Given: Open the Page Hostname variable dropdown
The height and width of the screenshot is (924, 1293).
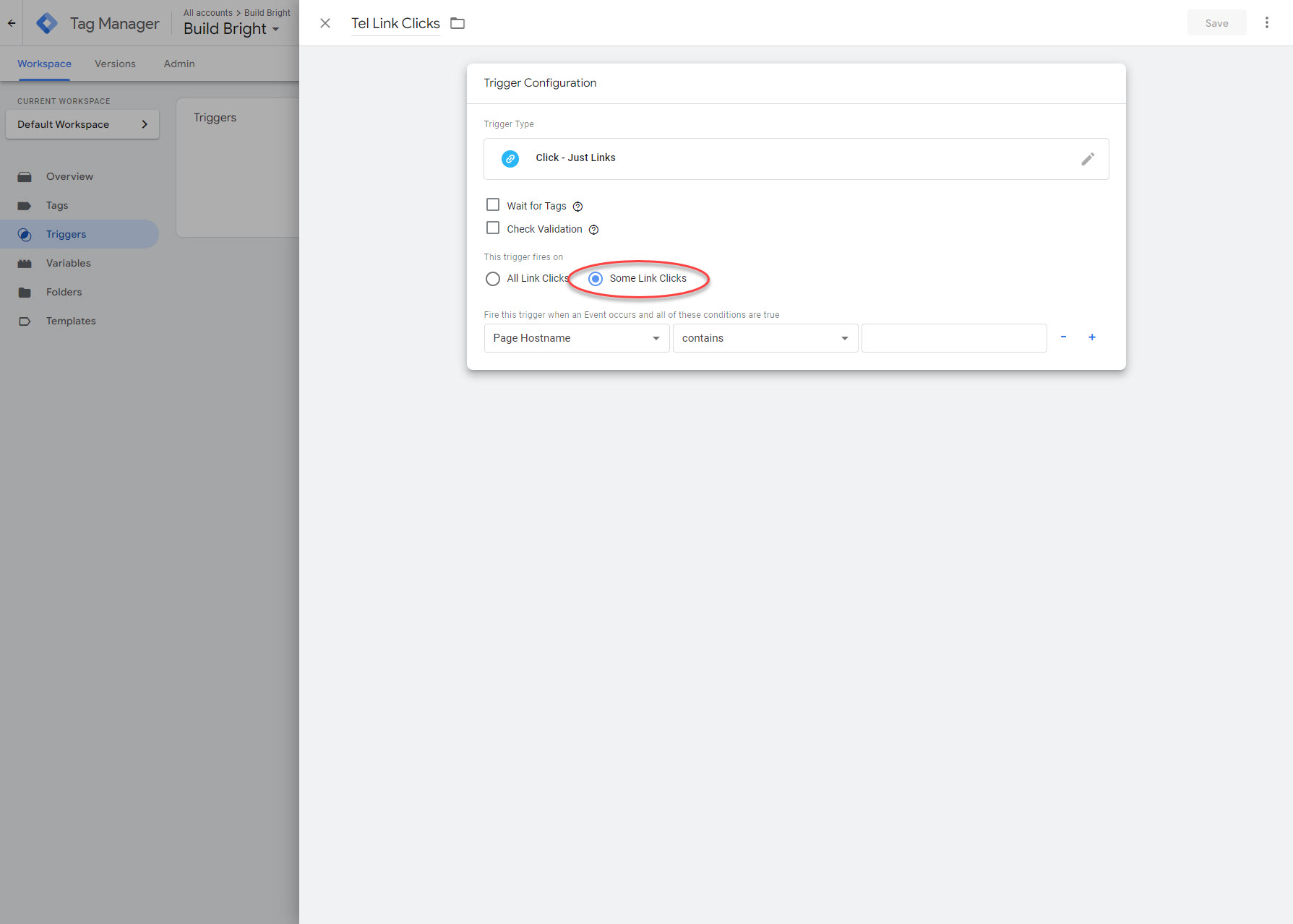Looking at the screenshot, I should pos(576,338).
